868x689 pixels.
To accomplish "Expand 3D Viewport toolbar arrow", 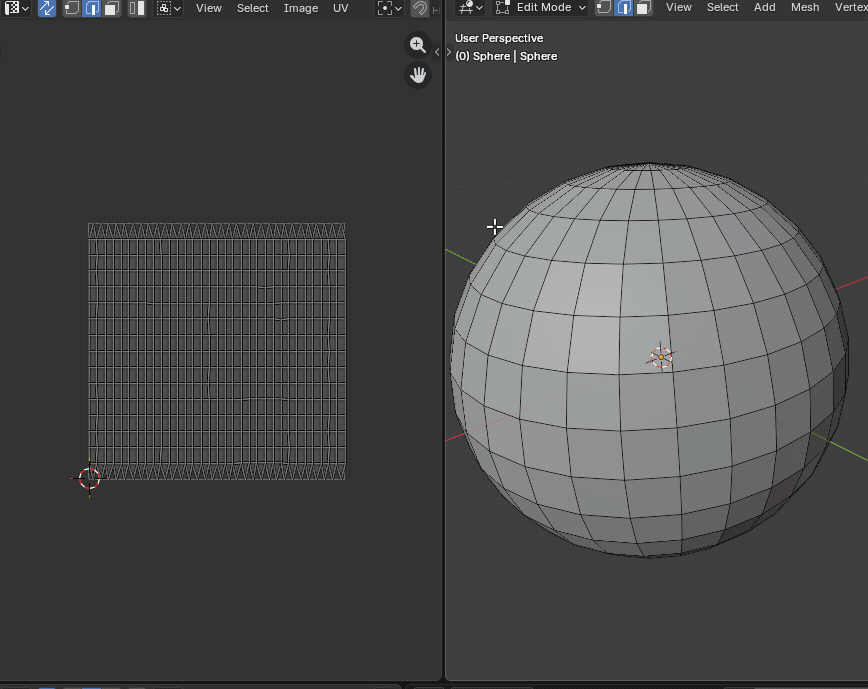I will click(449, 52).
